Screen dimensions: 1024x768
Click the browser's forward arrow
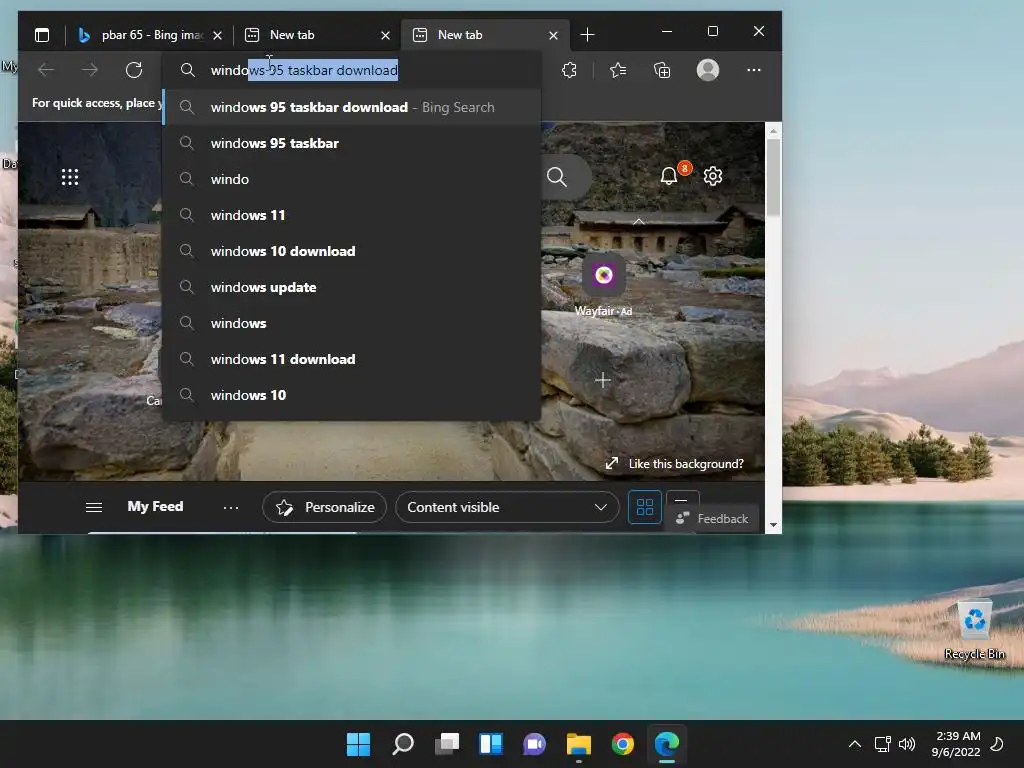click(89, 70)
